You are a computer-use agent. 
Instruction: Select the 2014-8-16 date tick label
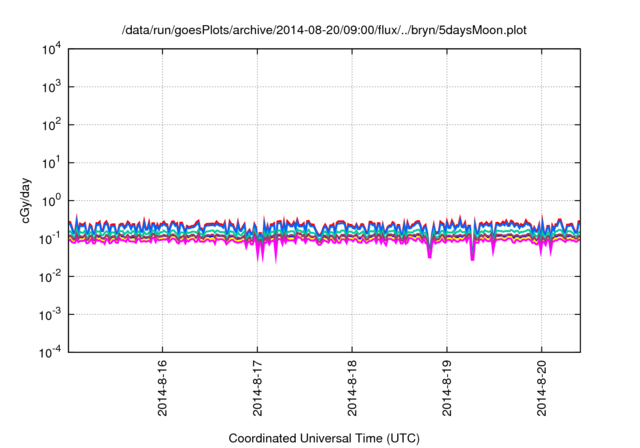click(162, 387)
